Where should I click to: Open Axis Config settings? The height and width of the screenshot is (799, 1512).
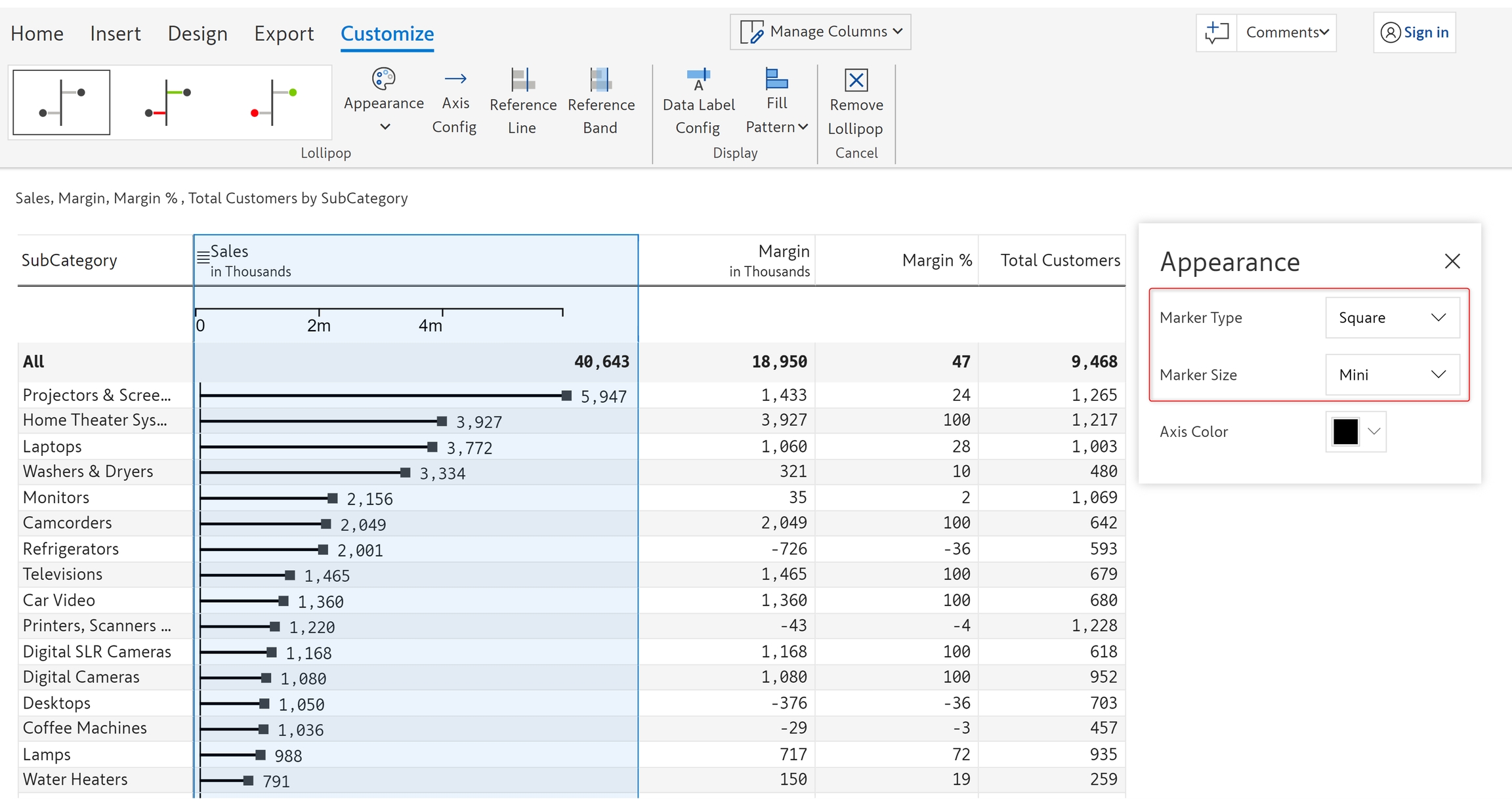coord(455,102)
